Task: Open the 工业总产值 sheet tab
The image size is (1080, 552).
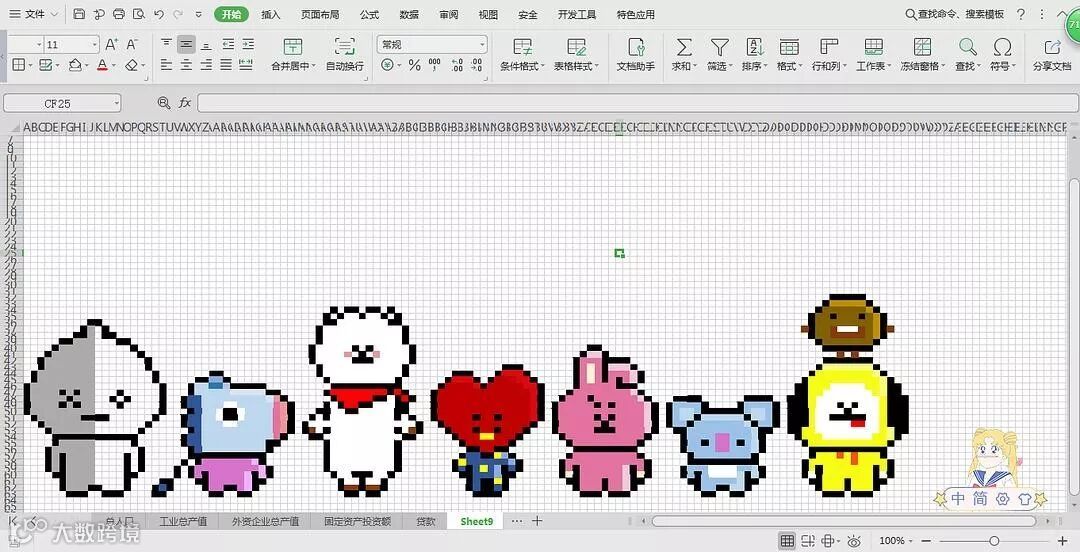Action: (183, 522)
